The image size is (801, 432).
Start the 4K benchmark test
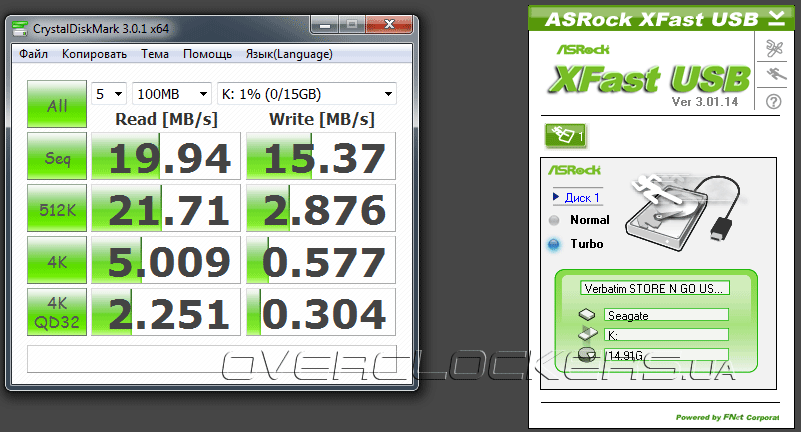tap(57, 260)
